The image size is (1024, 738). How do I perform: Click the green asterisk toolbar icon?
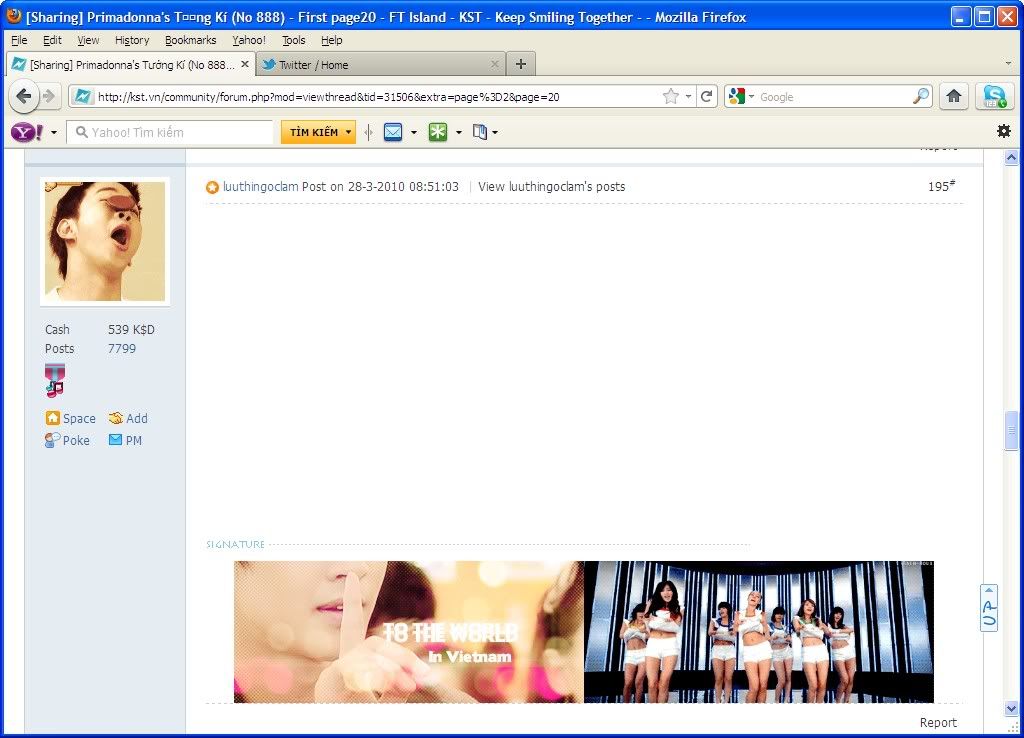click(438, 133)
